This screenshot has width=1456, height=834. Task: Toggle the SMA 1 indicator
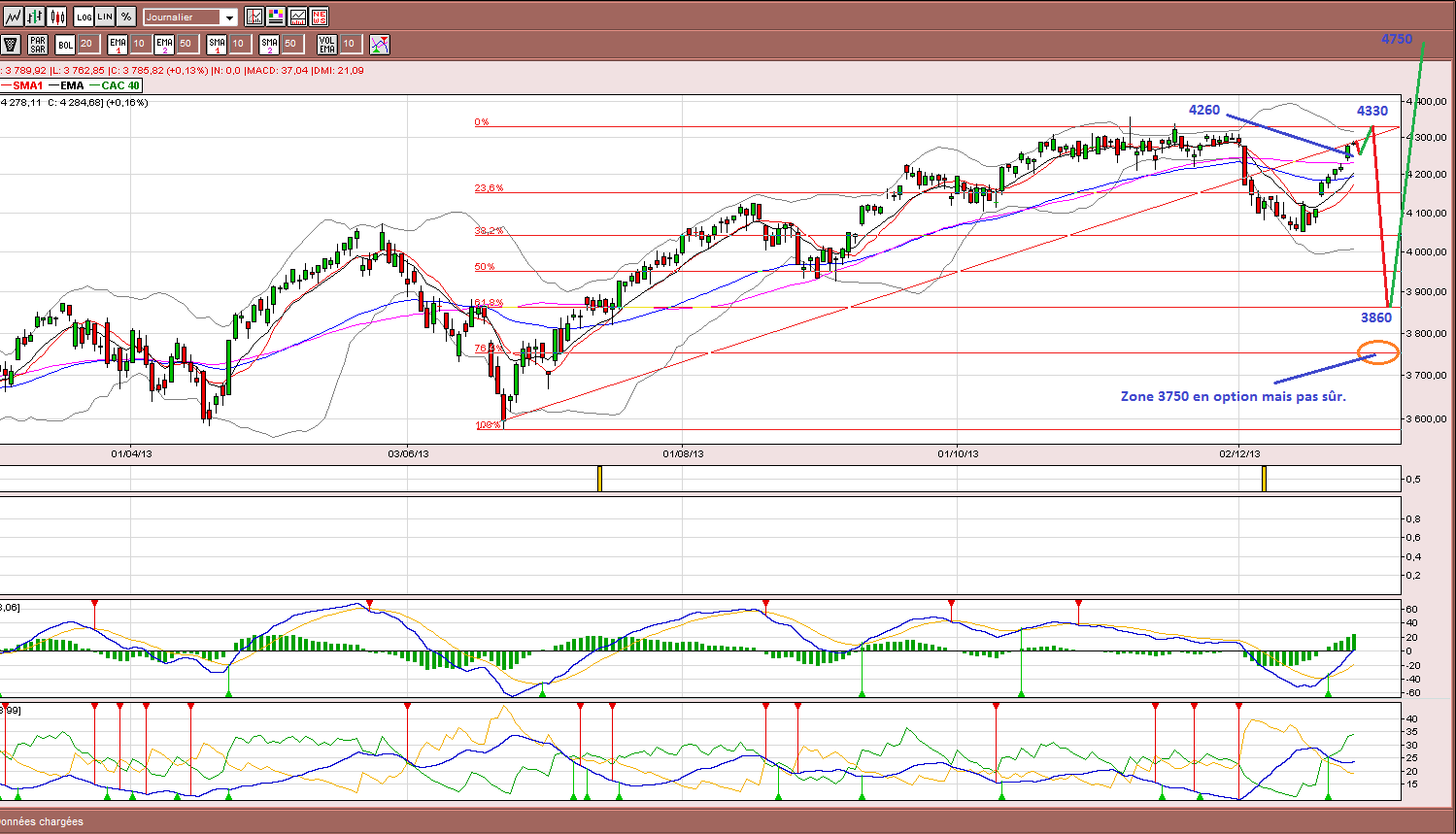(217, 44)
